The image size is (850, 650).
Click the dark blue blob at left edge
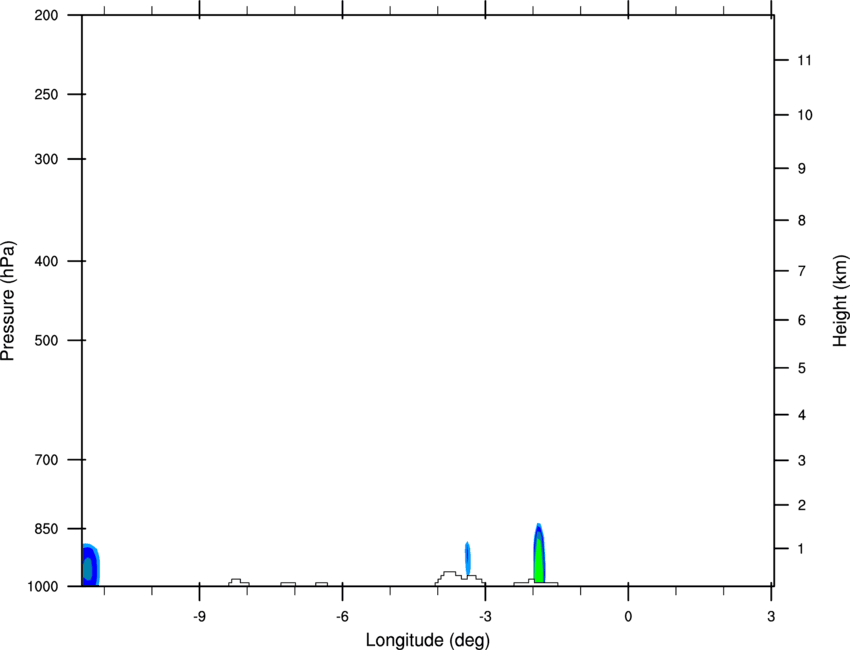tap(89, 565)
